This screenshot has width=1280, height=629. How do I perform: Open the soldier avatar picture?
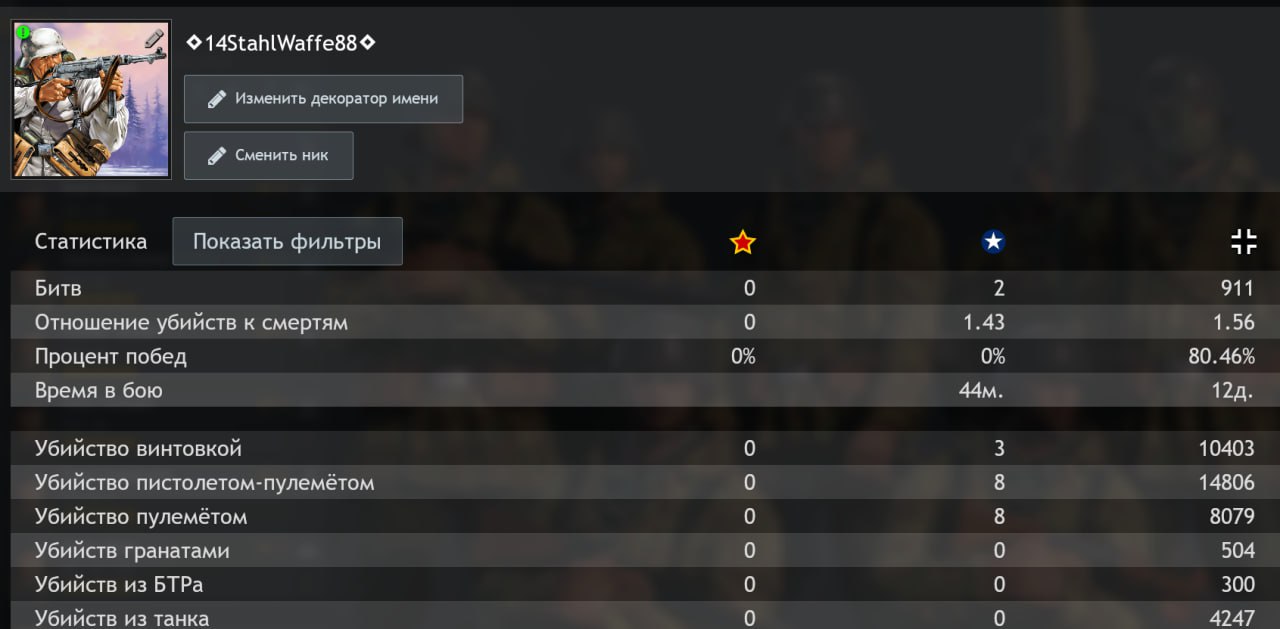click(91, 100)
